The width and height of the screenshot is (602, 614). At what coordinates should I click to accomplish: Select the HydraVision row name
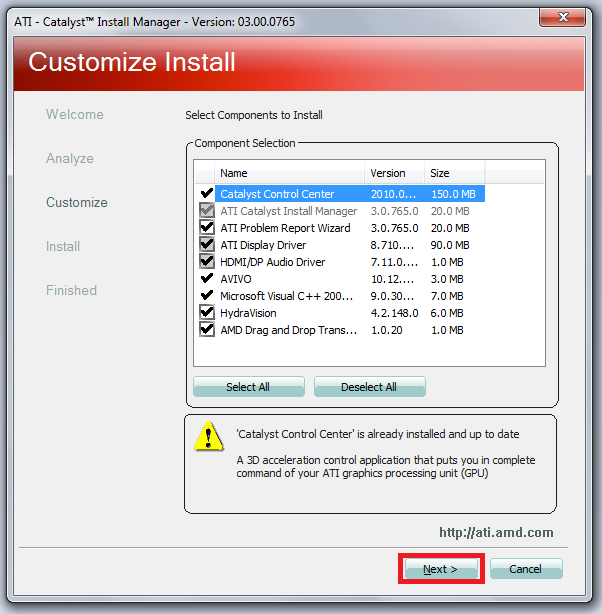point(248,313)
